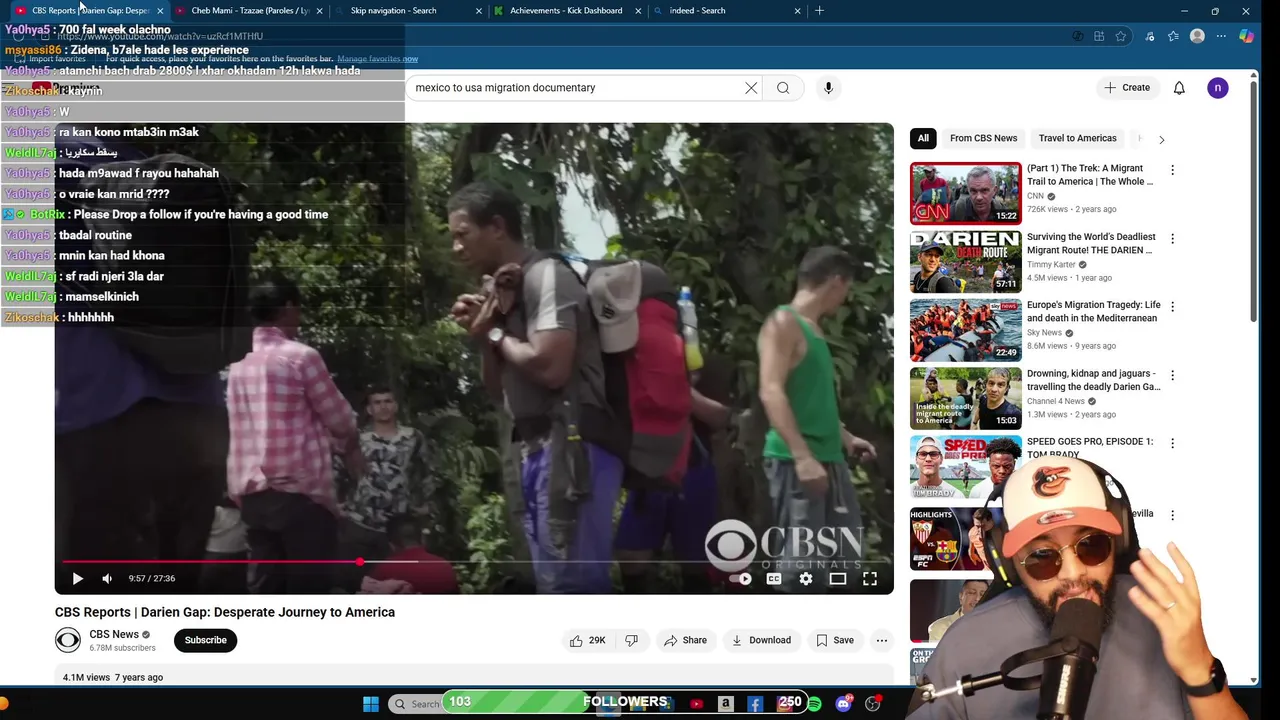Image resolution: width=1280 pixels, height=720 pixels.
Task: Close the Cheb Mami tab
Action: click(319, 11)
